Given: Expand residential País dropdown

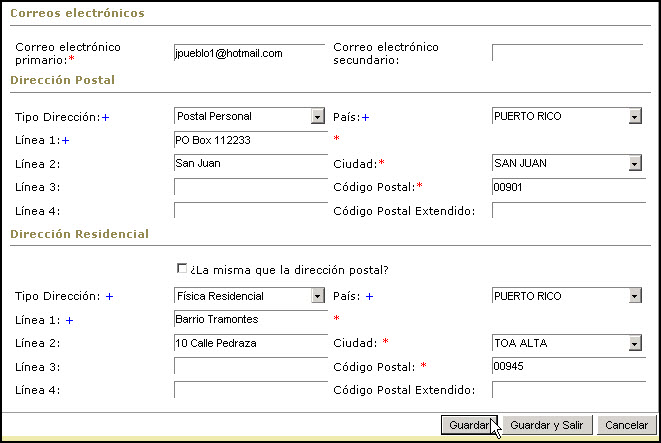Looking at the screenshot, I should (x=567, y=296).
